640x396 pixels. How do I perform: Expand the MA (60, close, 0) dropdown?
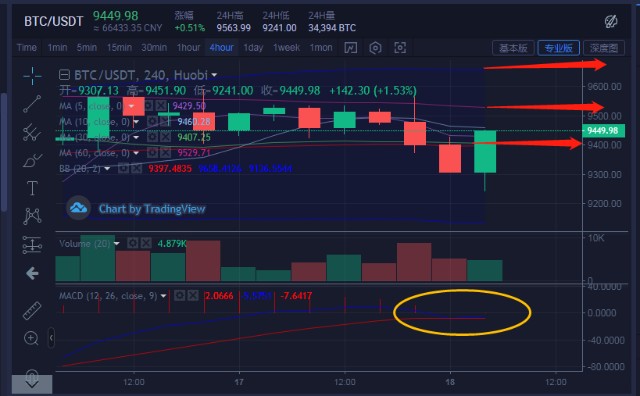click(136, 153)
